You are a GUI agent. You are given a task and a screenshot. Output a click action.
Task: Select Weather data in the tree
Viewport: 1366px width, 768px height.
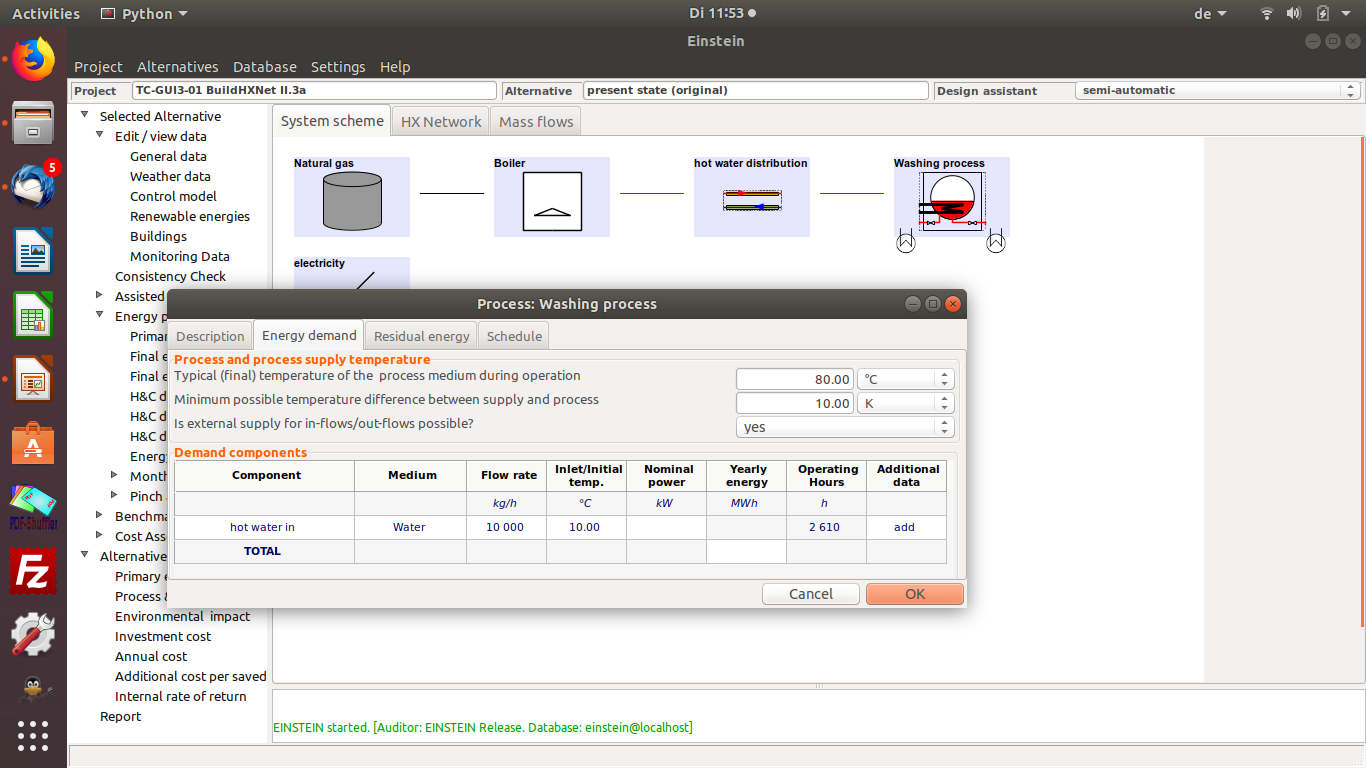tap(170, 176)
